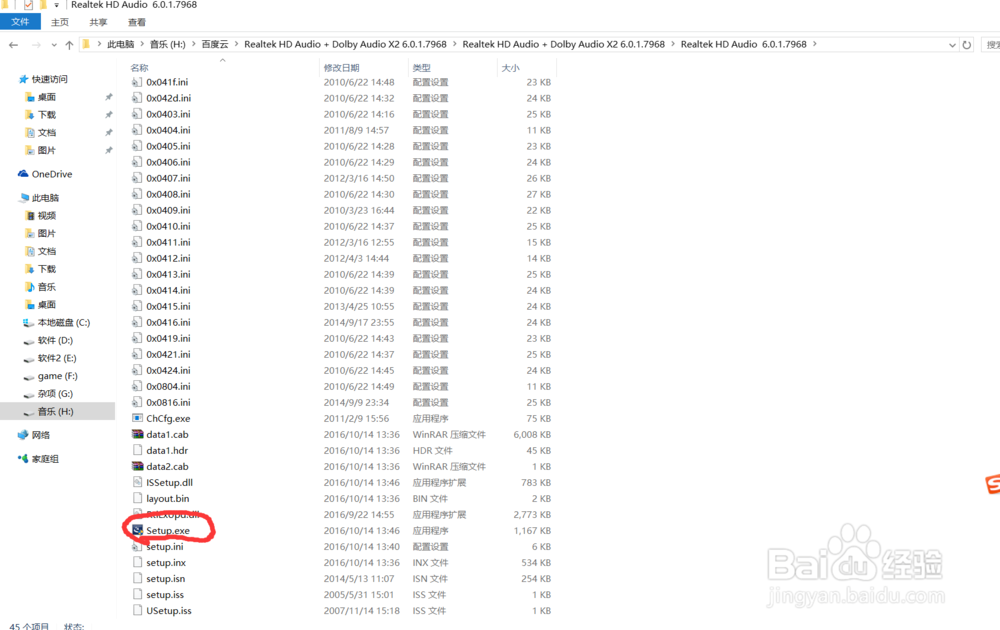
Task: Click file name 0x0416.ini
Action: click(168, 322)
